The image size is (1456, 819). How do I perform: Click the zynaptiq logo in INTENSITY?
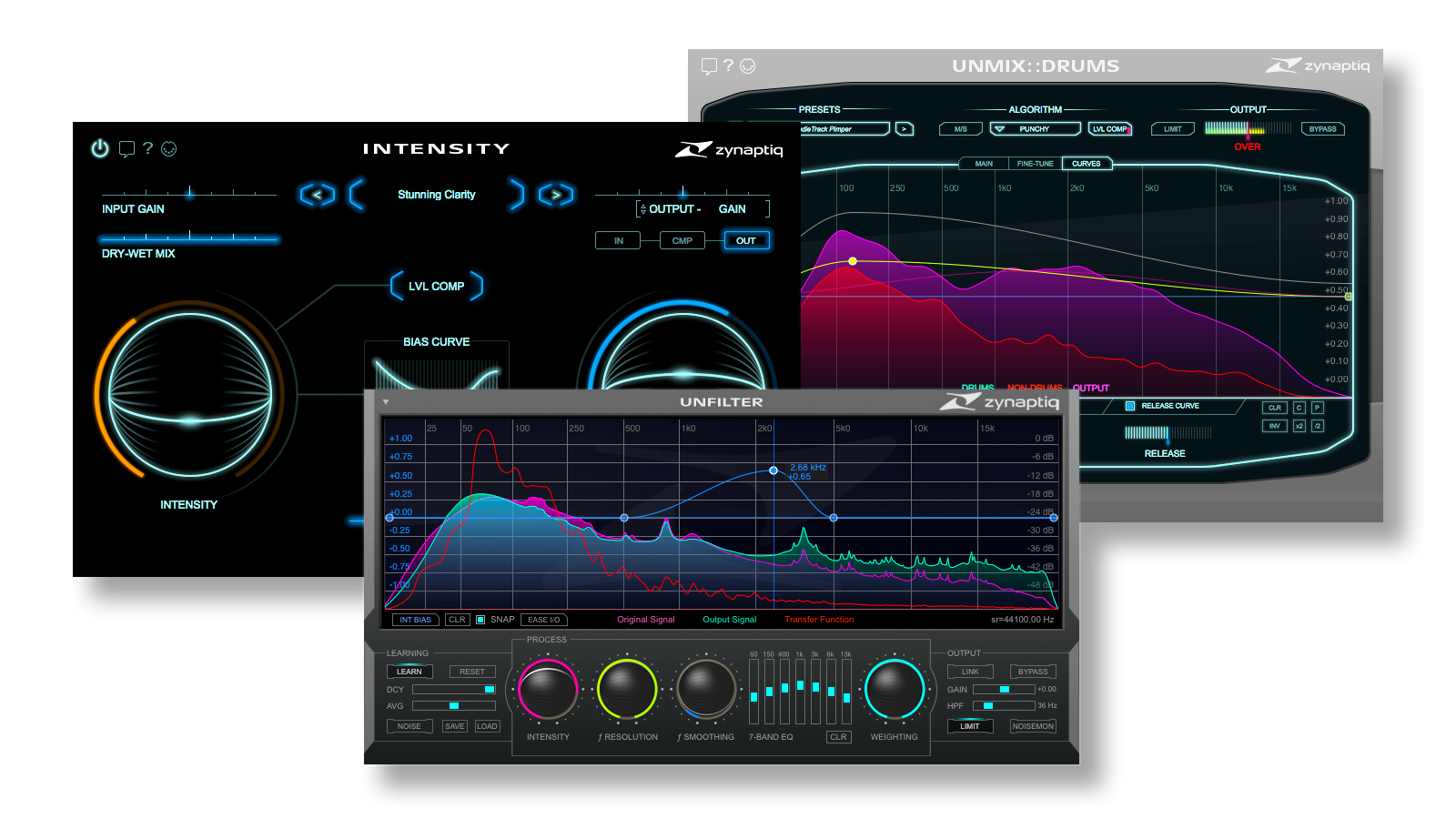729,149
